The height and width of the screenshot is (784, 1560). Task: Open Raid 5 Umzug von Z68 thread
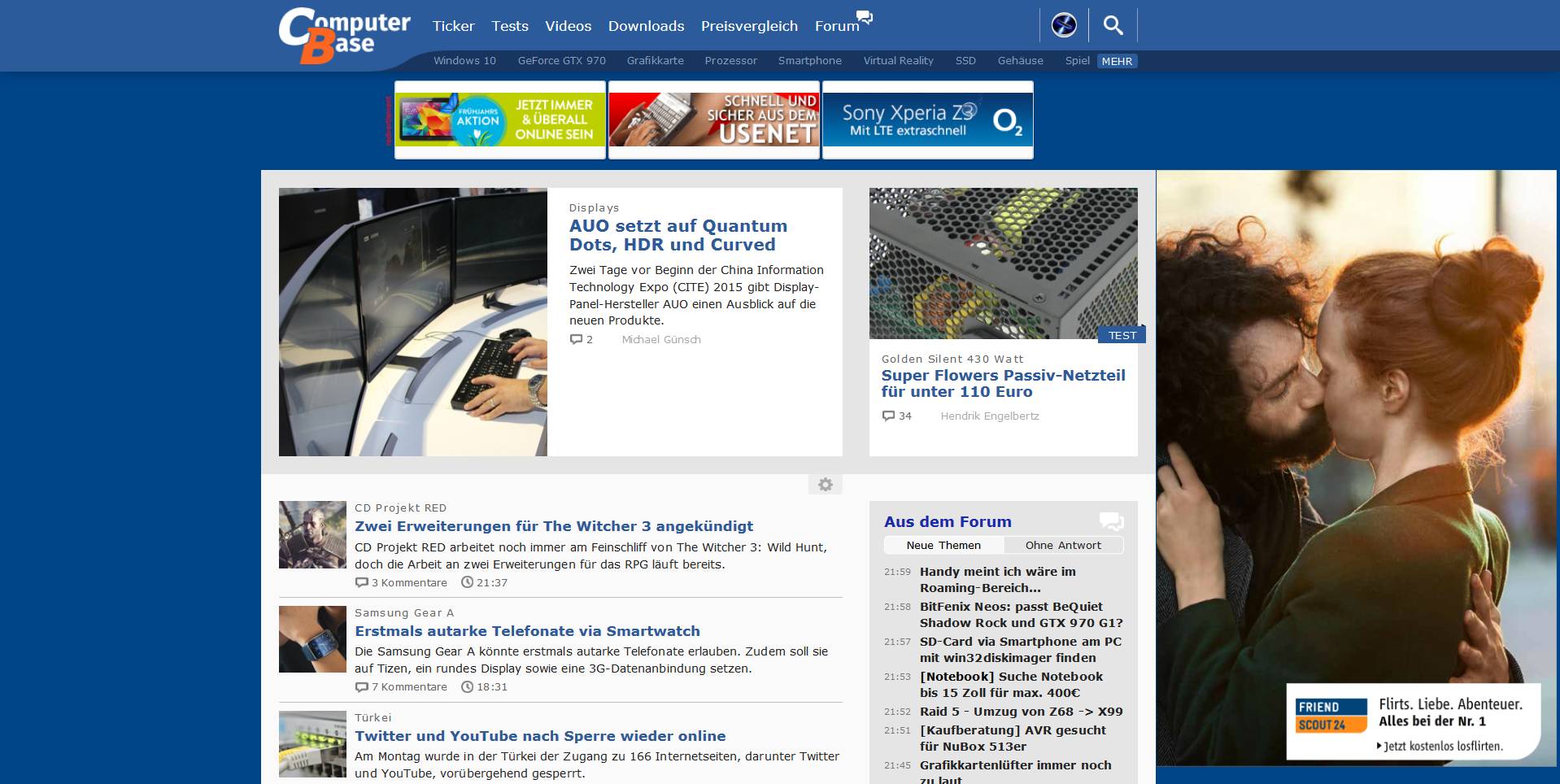[x=1022, y=712]
